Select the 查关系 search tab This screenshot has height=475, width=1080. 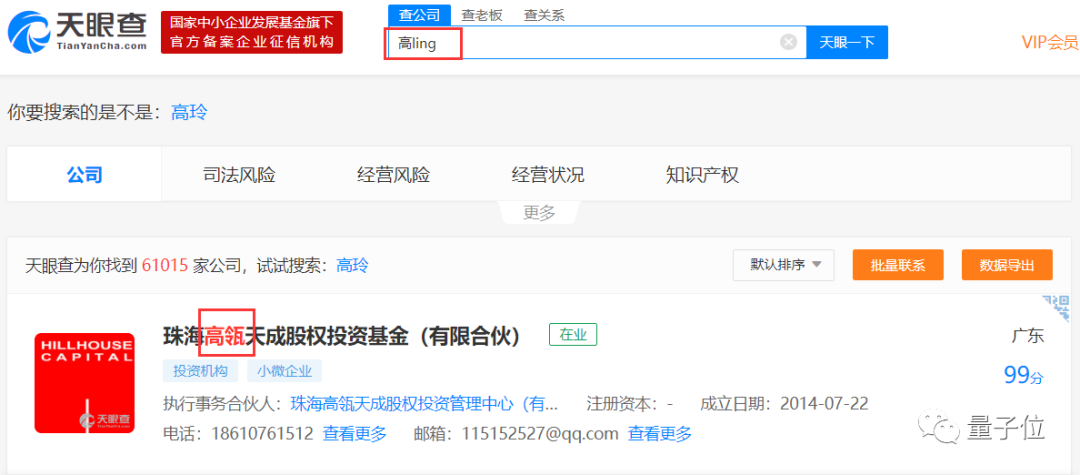544,15
